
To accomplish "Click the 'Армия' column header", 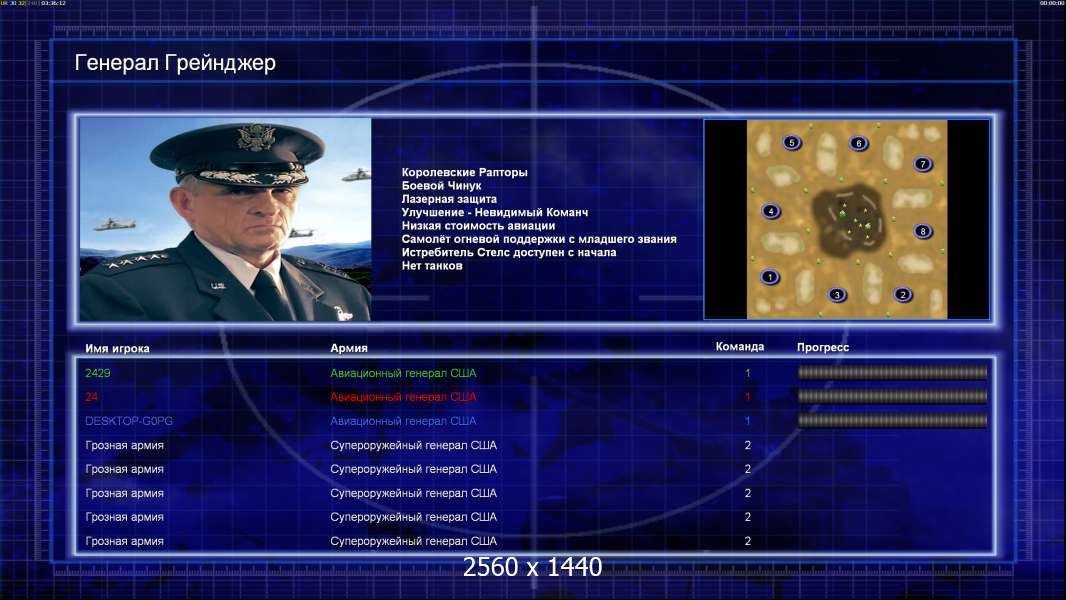I will 349,348.
